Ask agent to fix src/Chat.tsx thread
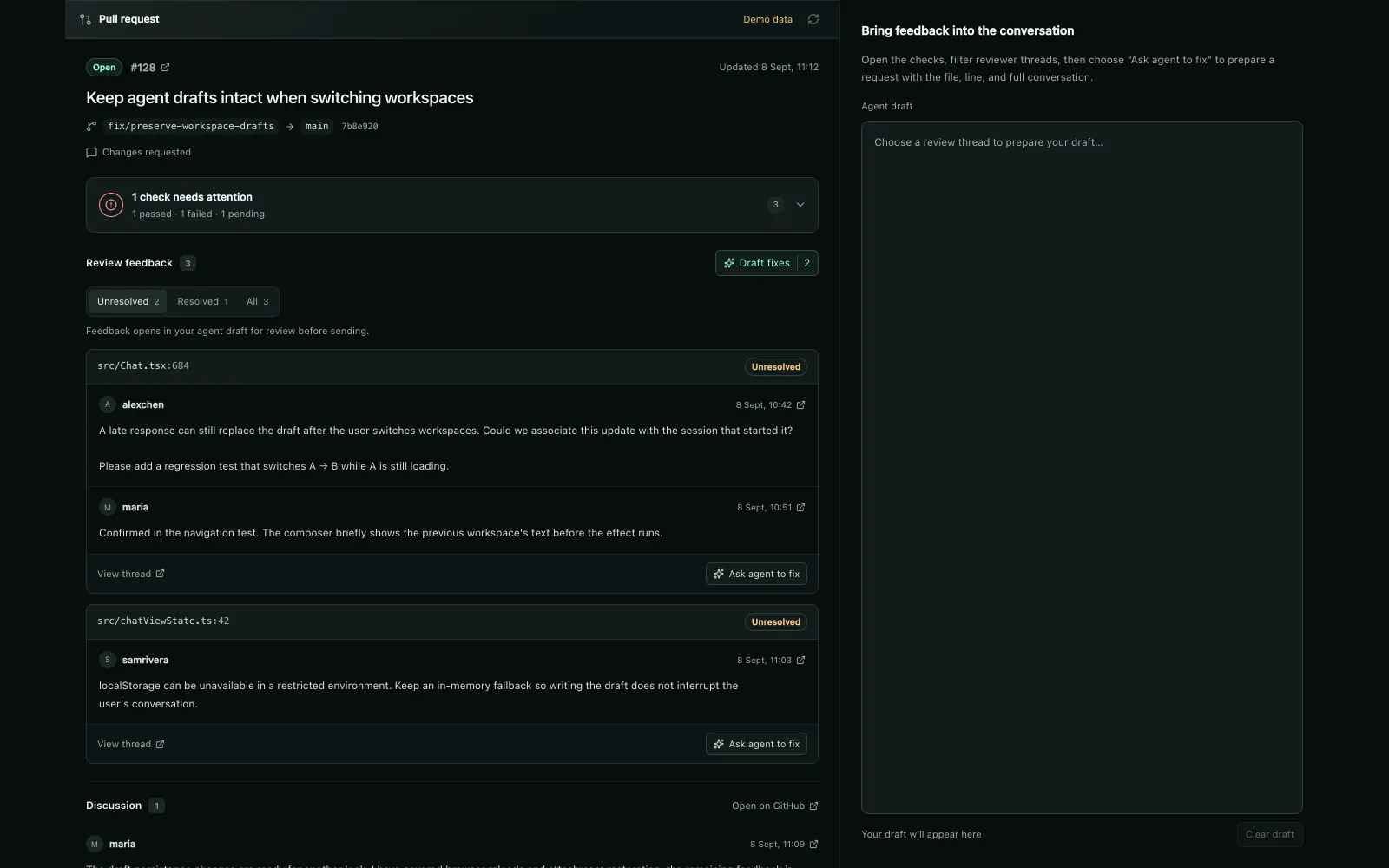Image resolution: width=1389 pixels, height=868 pixels. tap(756, 574)
